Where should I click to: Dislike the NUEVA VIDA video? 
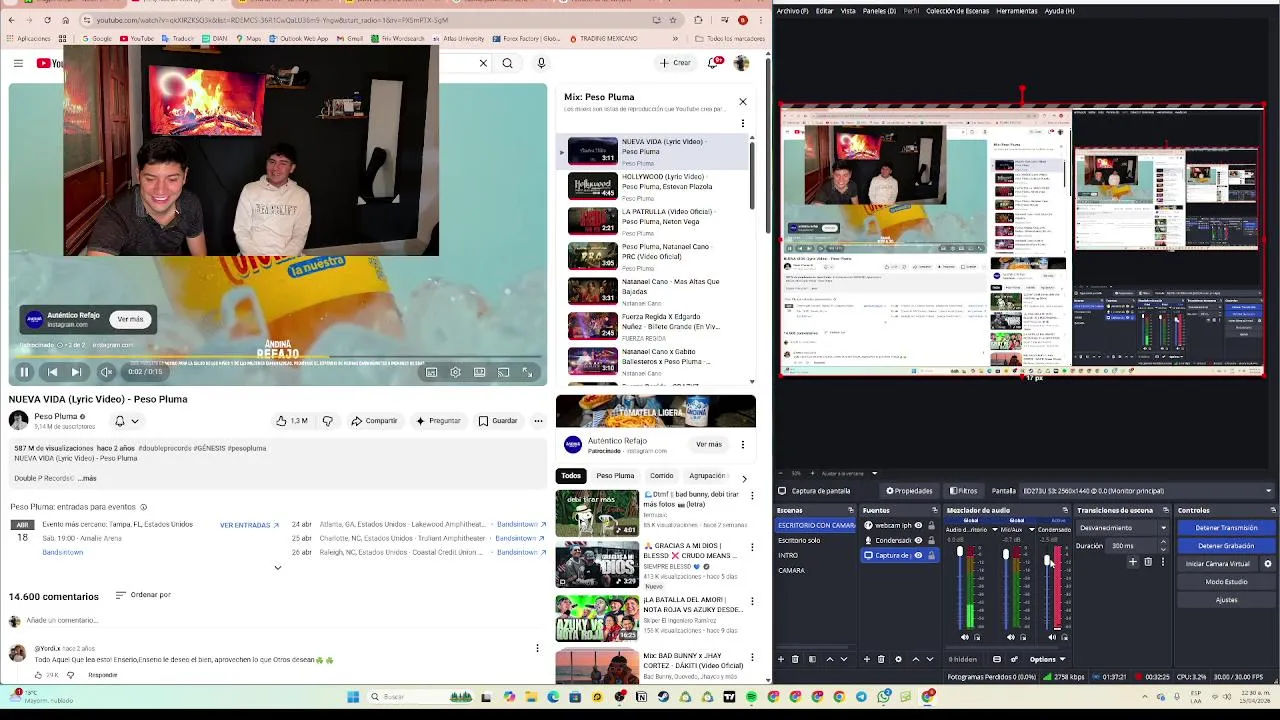[327, 421]
